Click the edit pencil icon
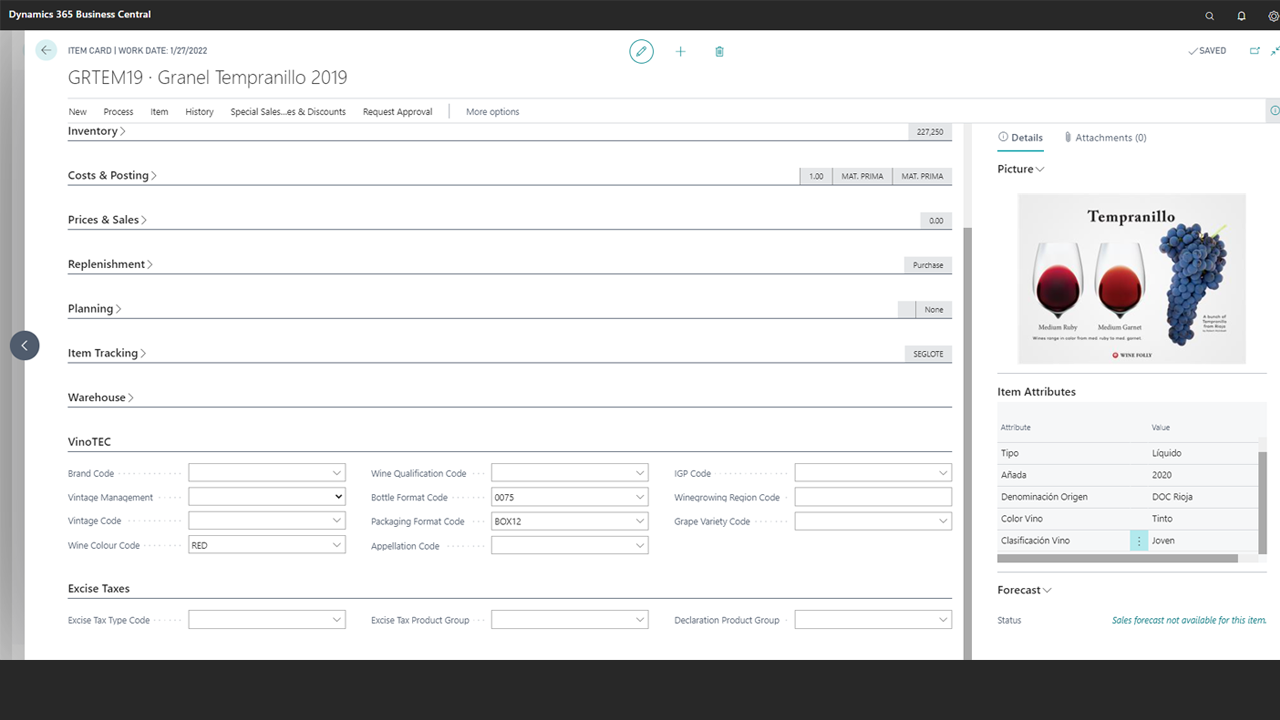 [641, 51]
